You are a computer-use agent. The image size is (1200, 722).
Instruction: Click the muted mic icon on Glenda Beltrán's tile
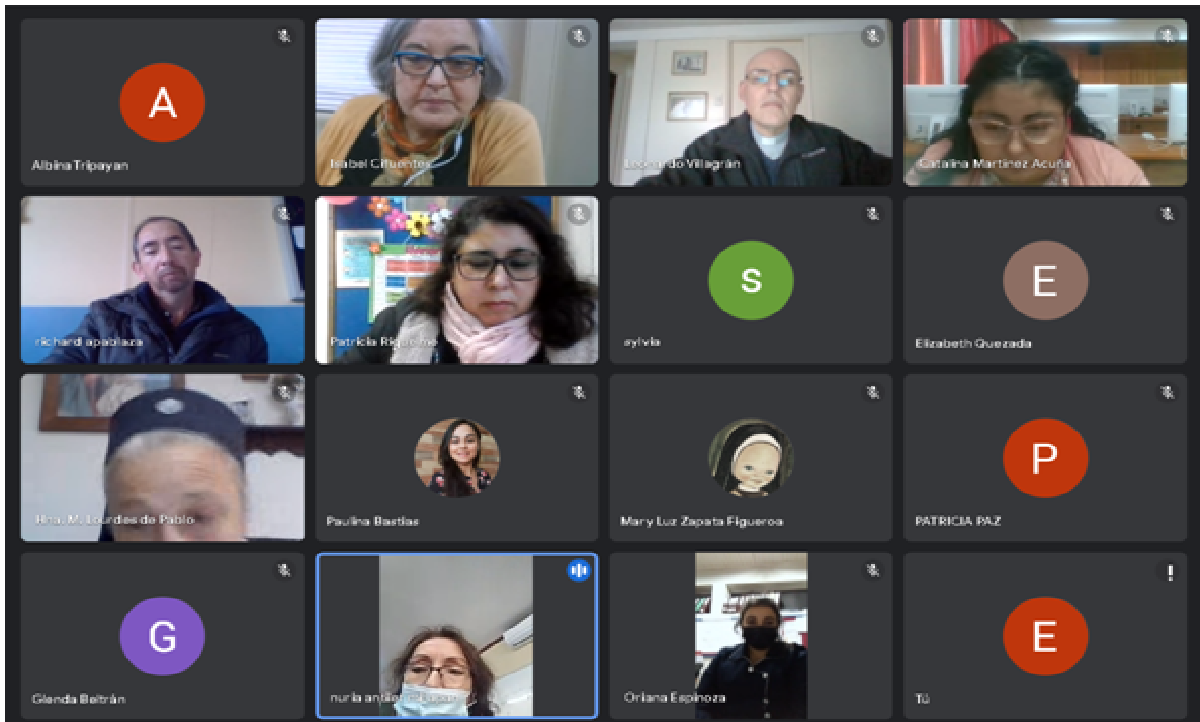tap(284, 571)
